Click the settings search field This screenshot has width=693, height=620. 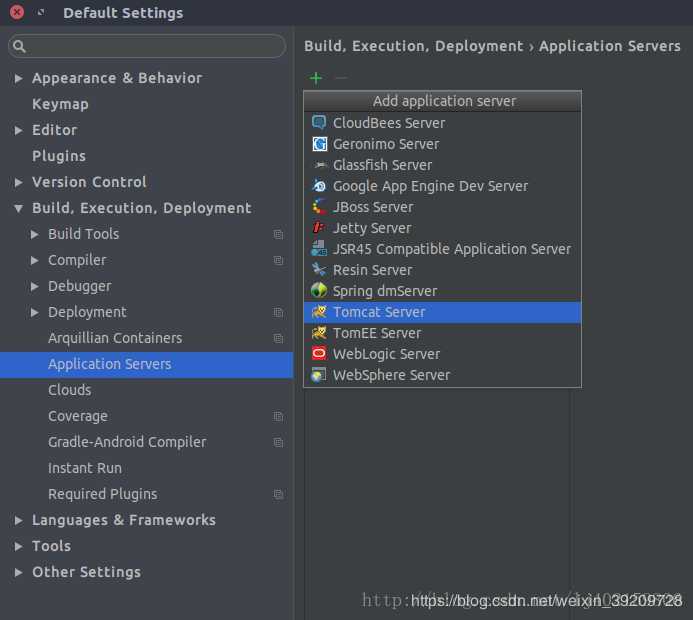point(147,46)
